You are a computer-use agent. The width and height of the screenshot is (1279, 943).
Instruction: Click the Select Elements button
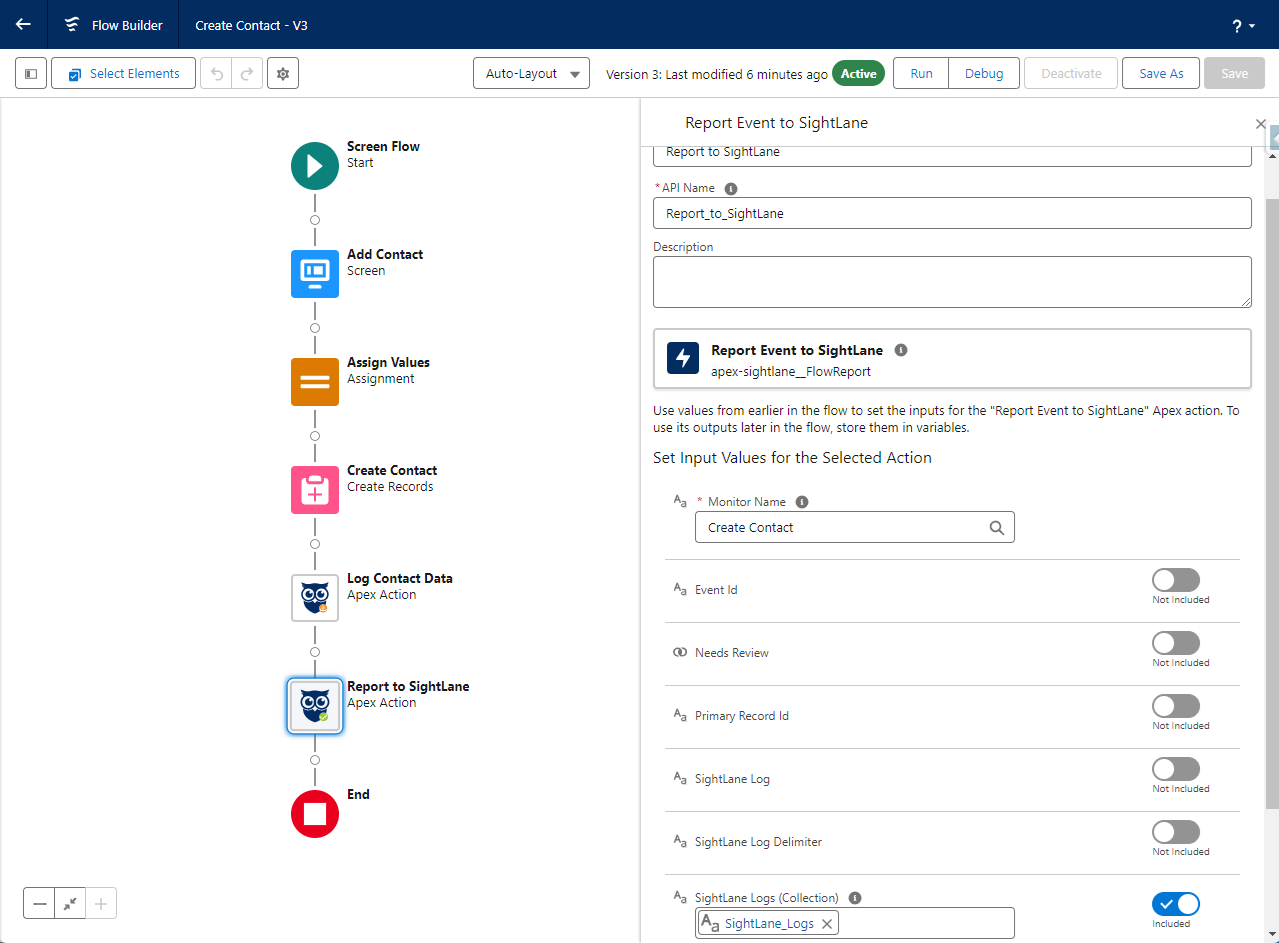[123, 74]
